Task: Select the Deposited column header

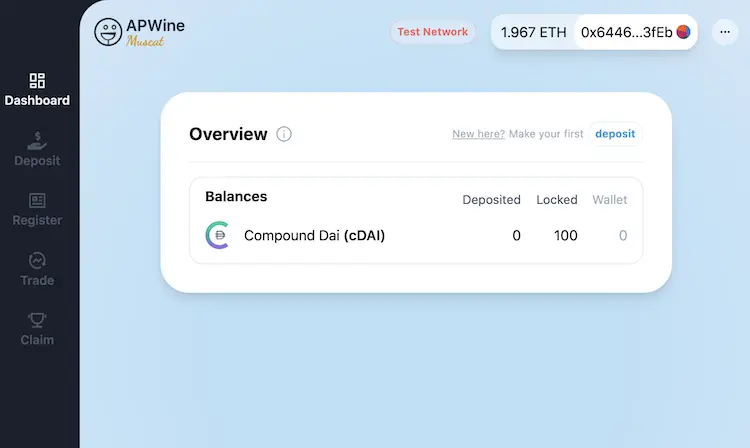Action: (x=491, y=200)
